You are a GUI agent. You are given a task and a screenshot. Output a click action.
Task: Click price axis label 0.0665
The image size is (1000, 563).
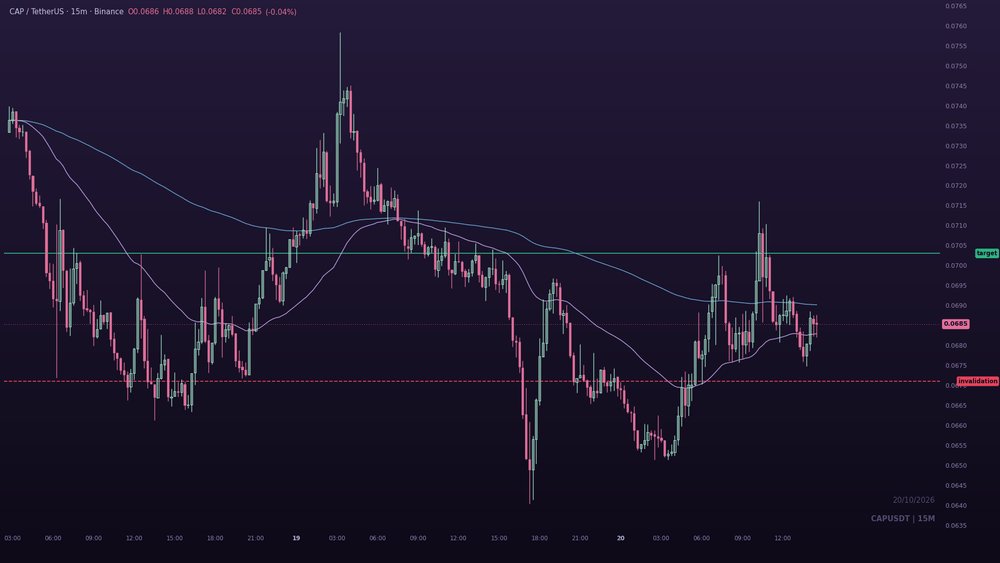pyautogui.click(x=956, y=406)
